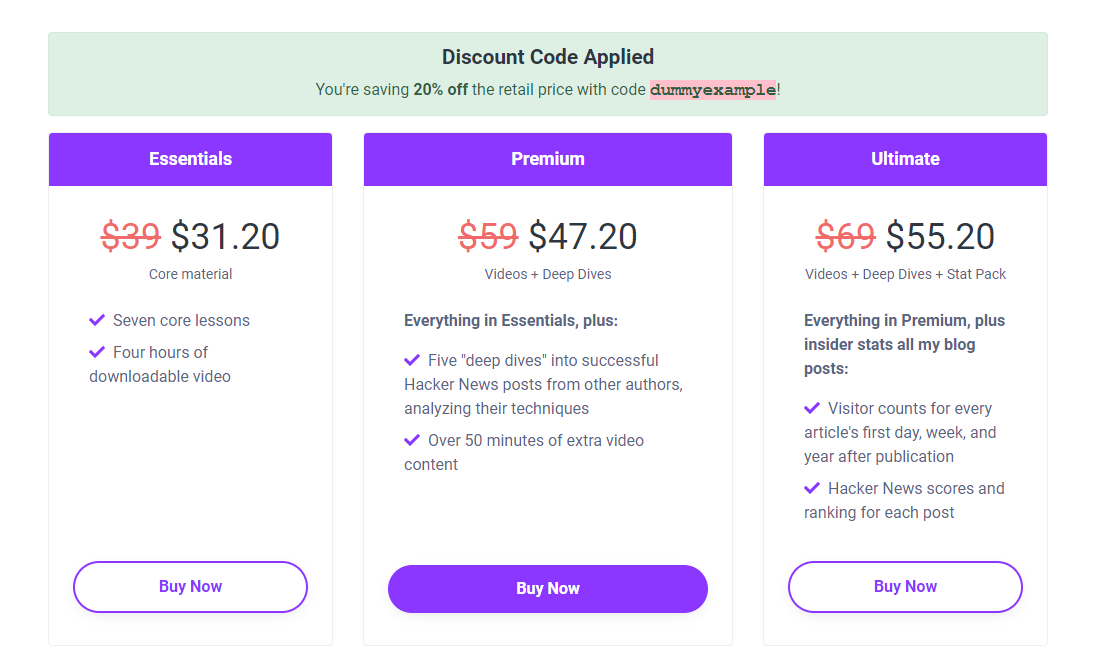Click checkmark beside Hacker News scores item
Image resolution: width=1114 pixels, height=671 pixels.
(812, 488)
